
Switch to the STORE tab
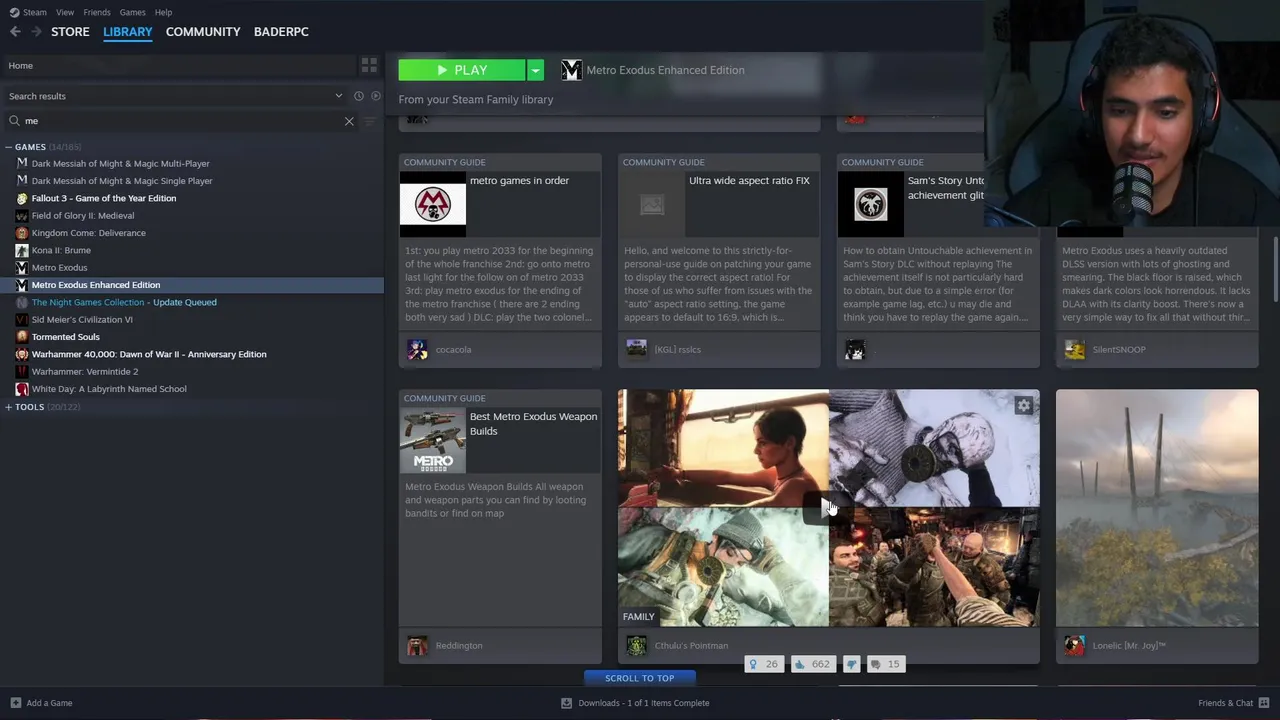pyautogui.click(x=70, y=32)
